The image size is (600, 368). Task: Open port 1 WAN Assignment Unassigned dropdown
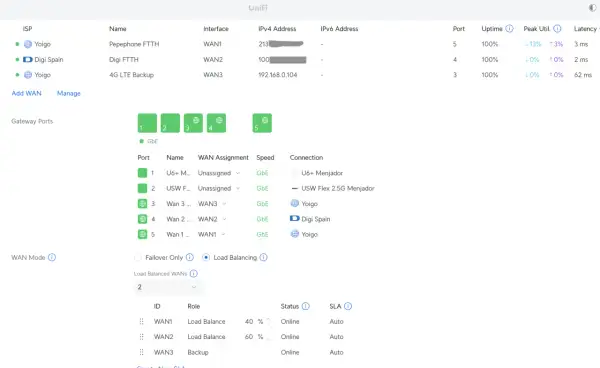point(219,173)
